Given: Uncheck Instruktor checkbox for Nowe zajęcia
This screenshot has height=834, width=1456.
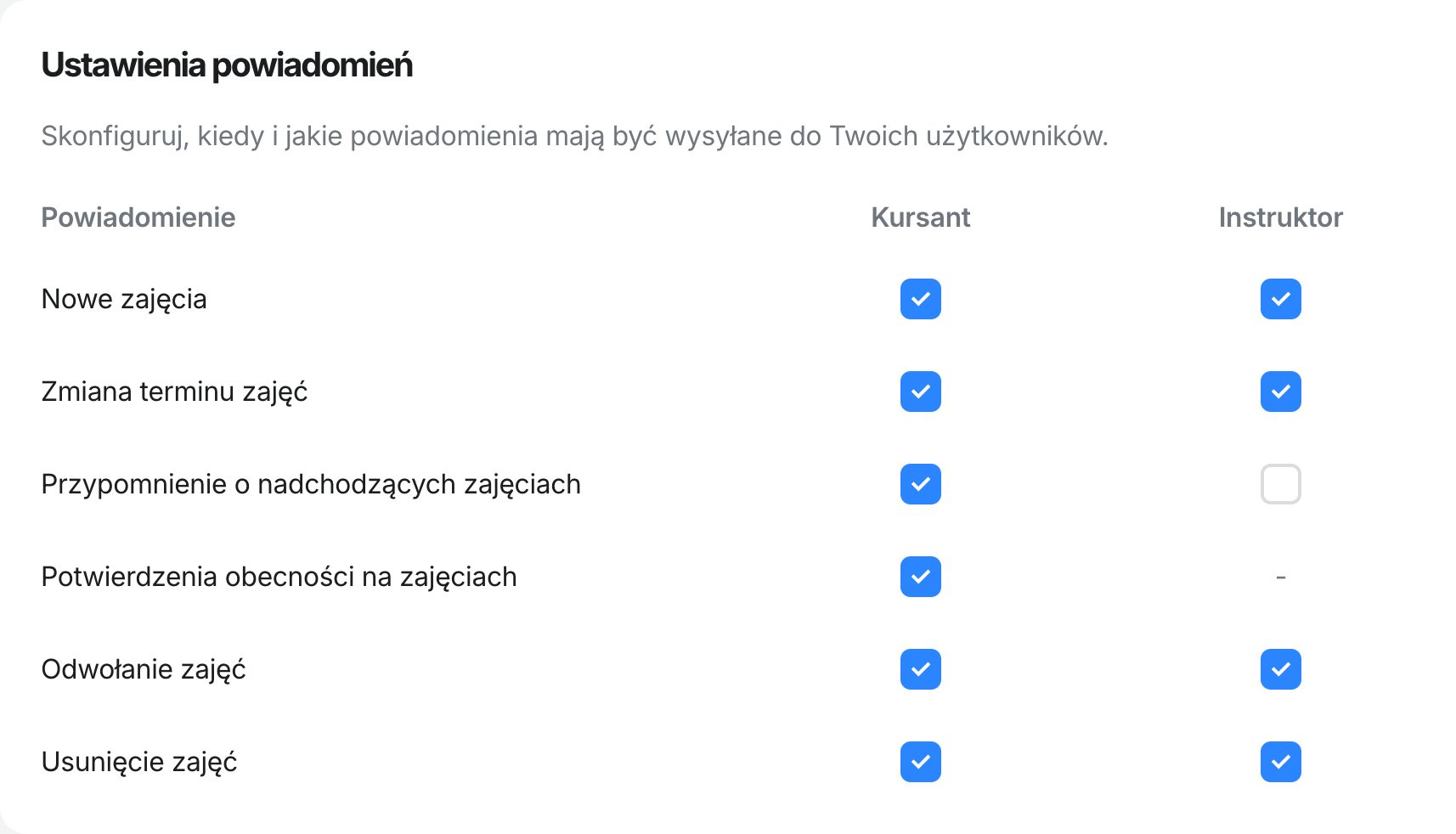Looking at the screenshot, I should pyautogui.click(x=1280, y=299).
